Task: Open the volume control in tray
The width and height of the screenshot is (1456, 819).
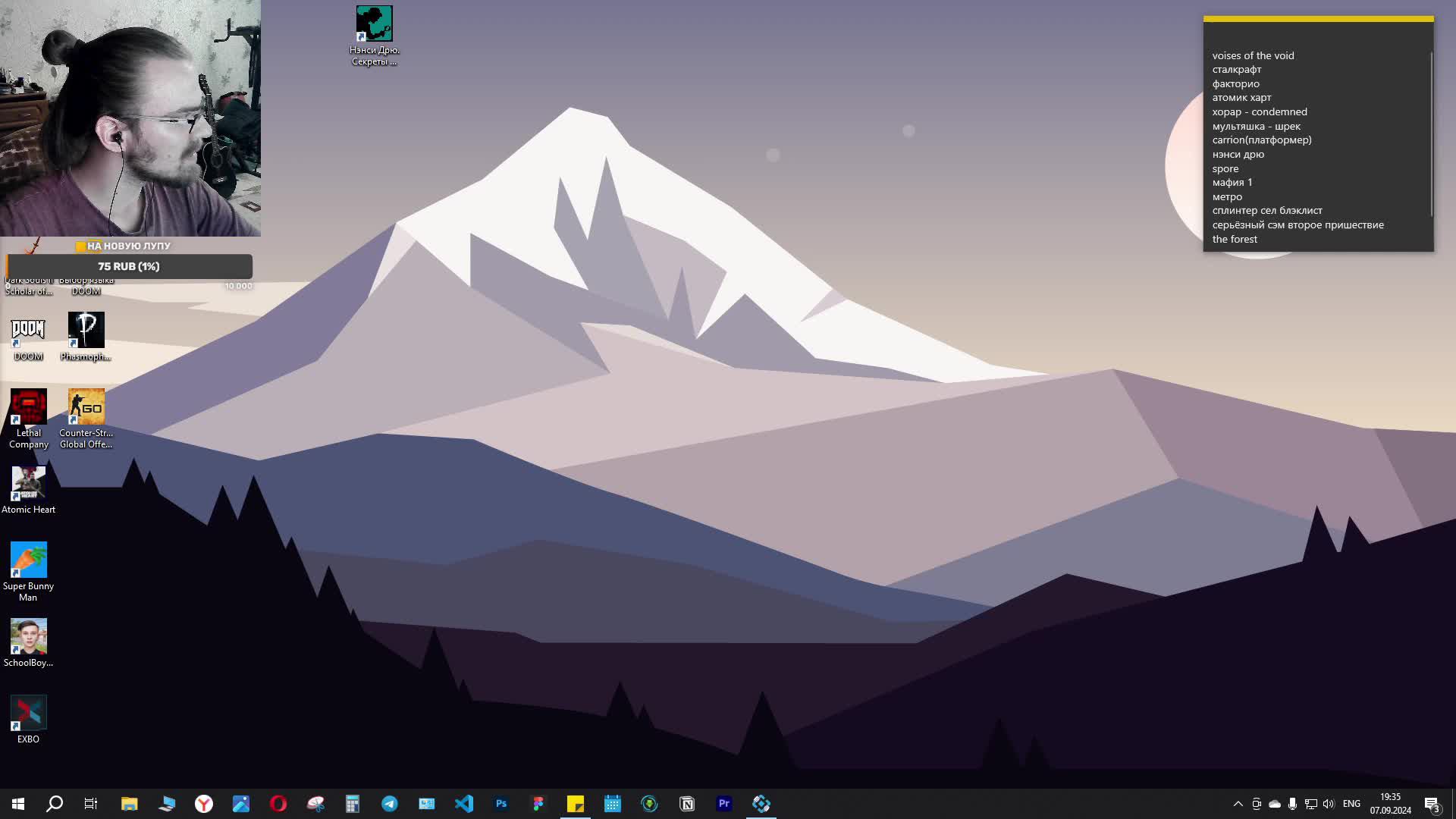Action: pos(1329,804)
